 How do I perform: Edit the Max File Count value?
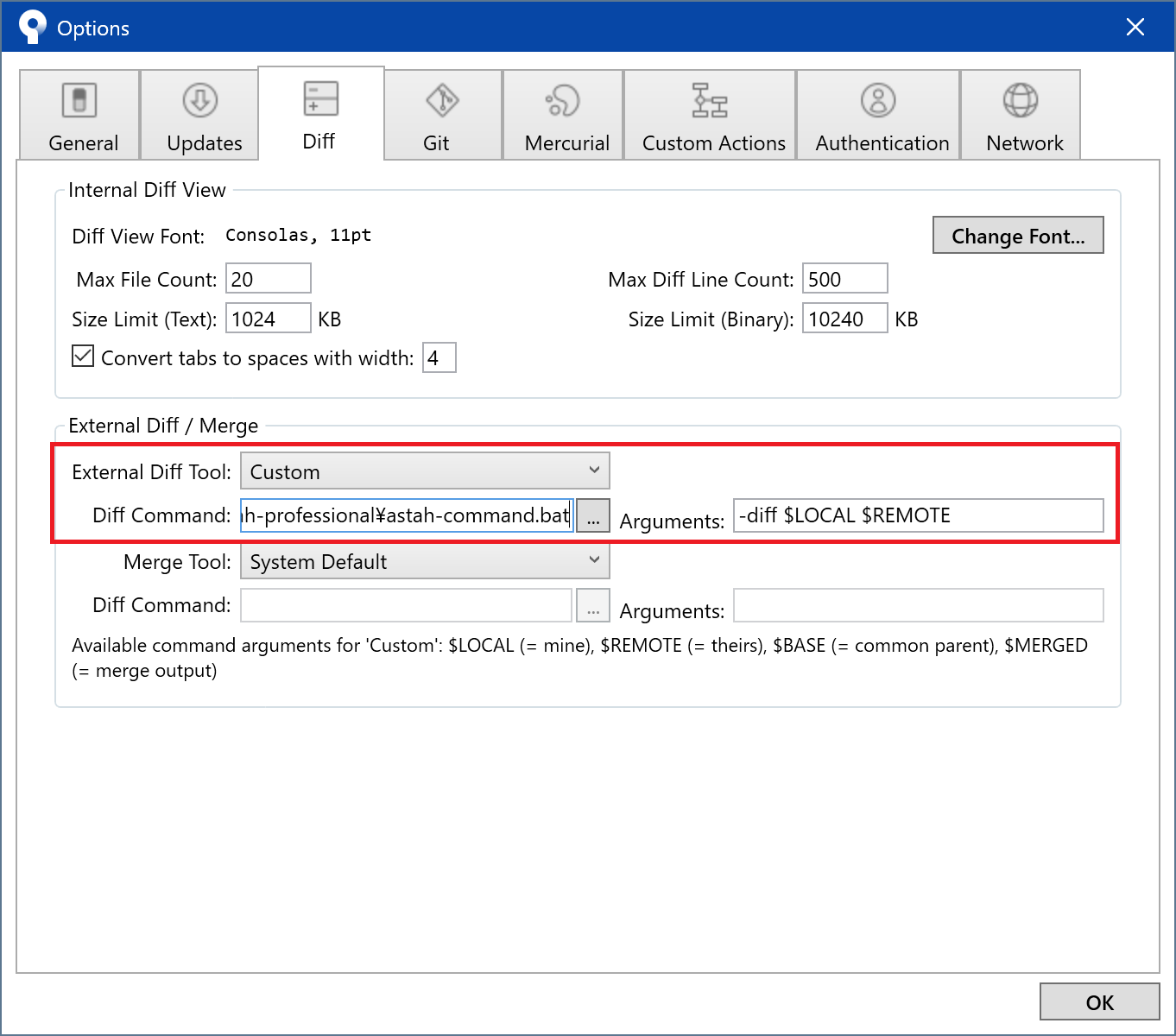[268, 278]
